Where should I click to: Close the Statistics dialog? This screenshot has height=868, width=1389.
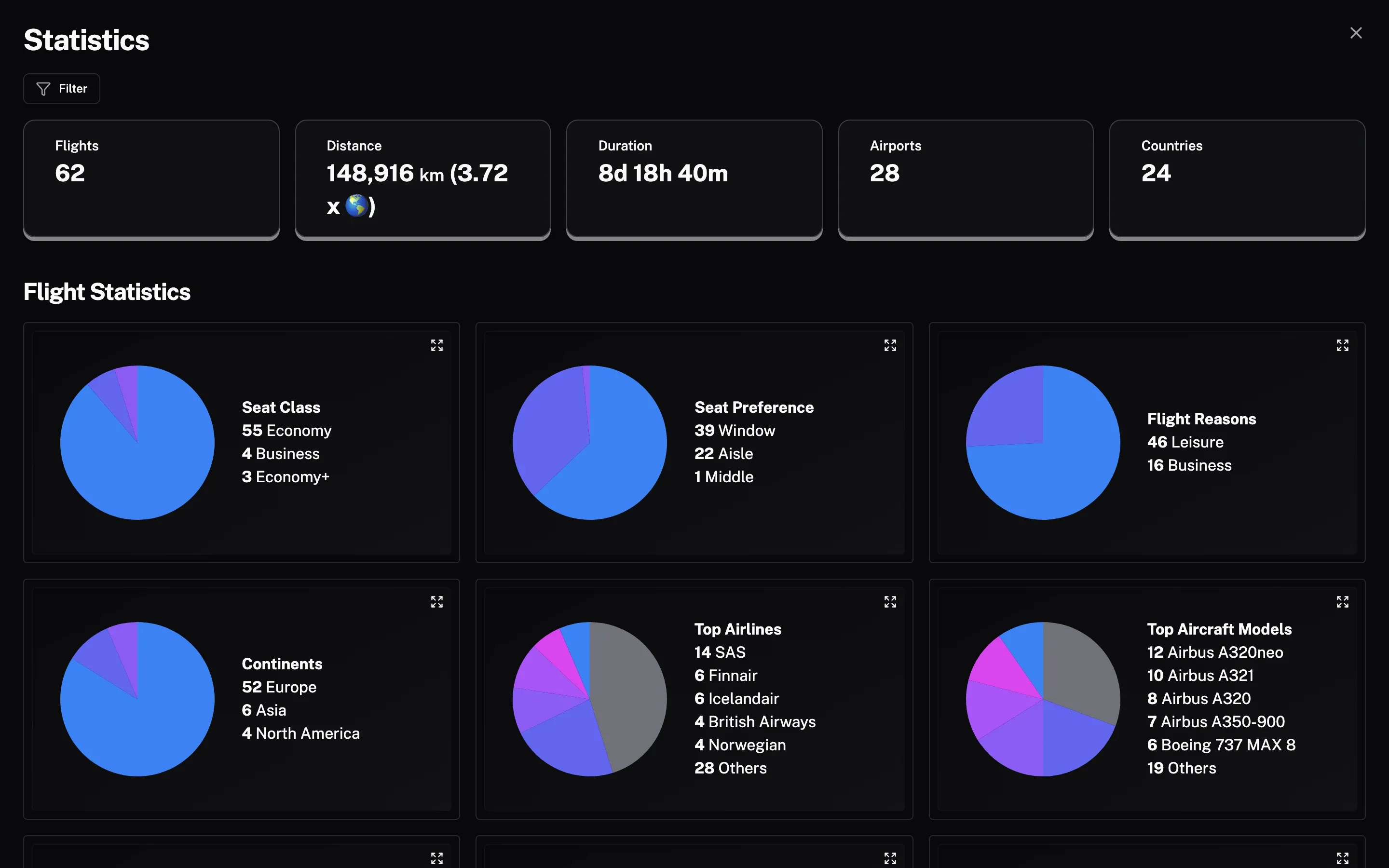coord(1356,33)
